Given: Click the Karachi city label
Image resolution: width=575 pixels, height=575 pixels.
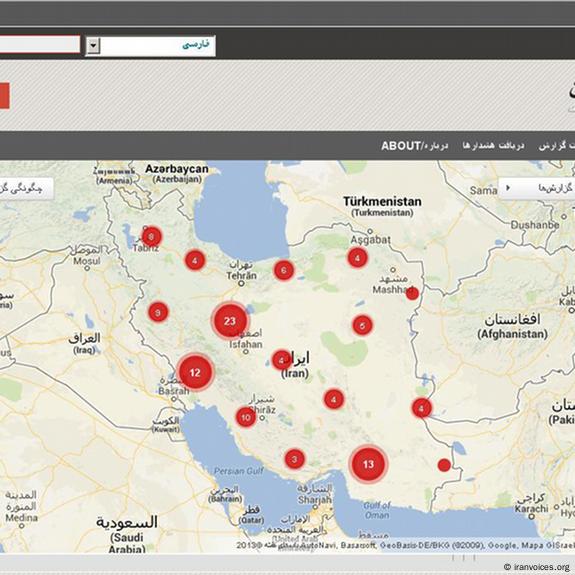Looking at the screenshot, I should (x=531, y=509).
